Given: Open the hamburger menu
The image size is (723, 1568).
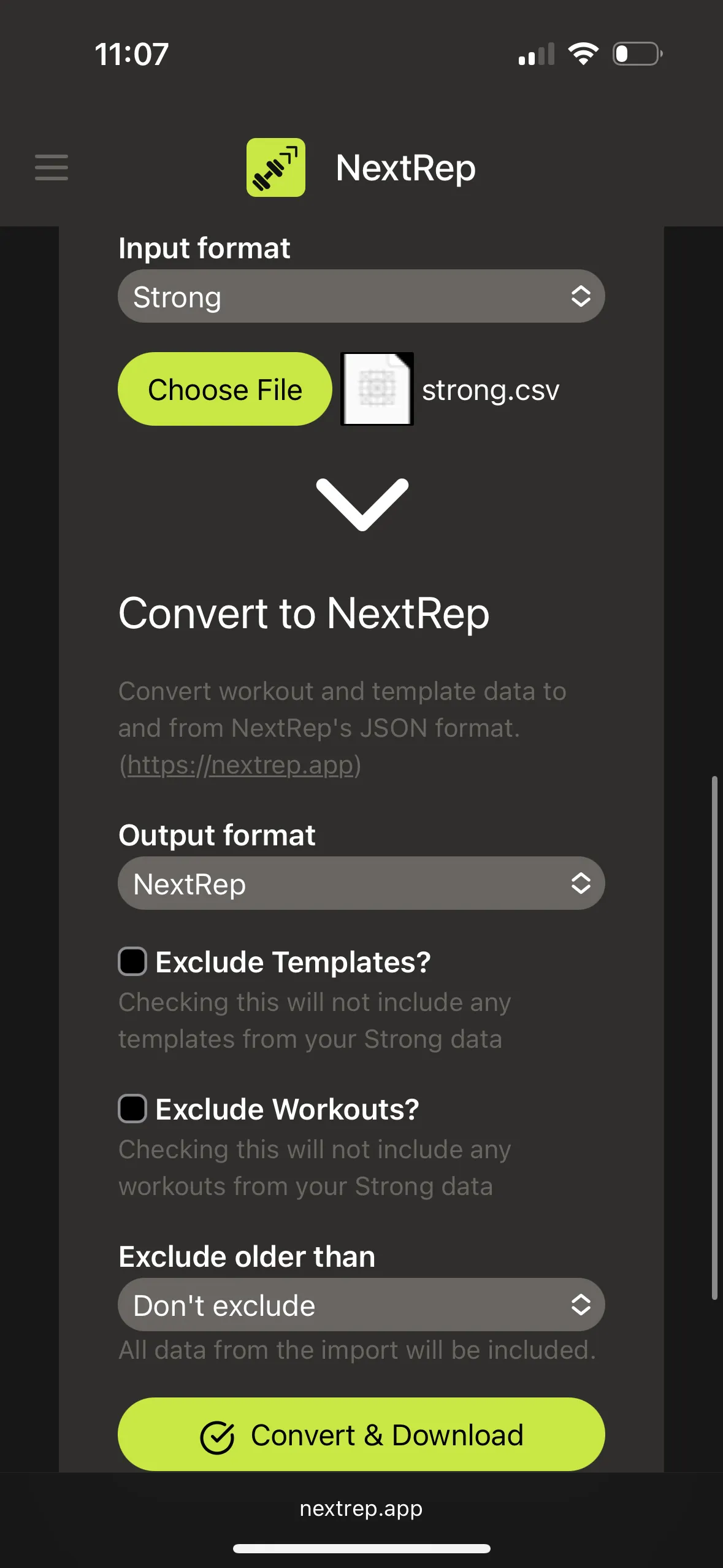Looking at the screenshot, I should click(52, 167).
